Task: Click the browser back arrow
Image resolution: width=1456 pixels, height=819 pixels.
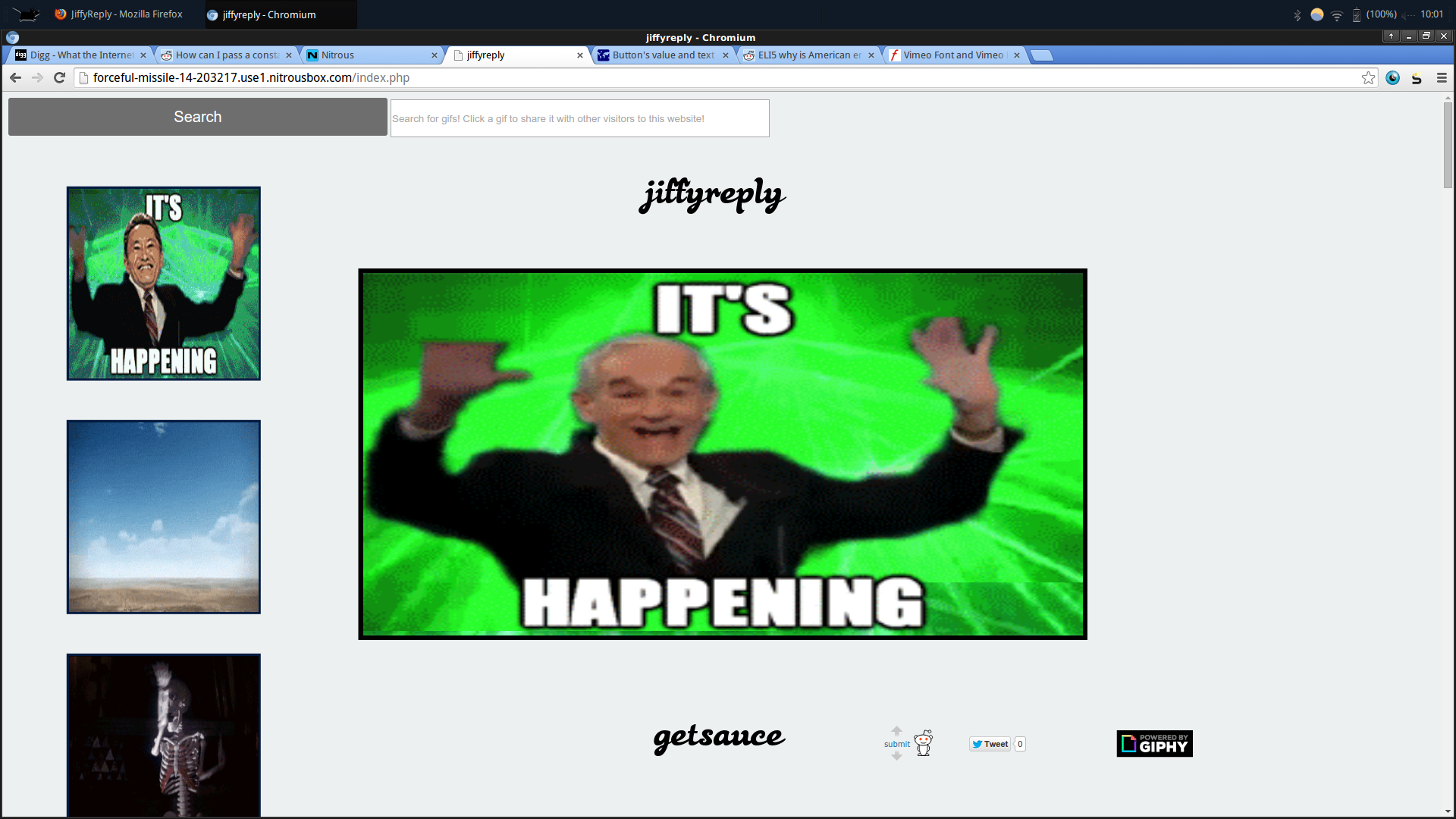Action: click(x=15, y=78)
